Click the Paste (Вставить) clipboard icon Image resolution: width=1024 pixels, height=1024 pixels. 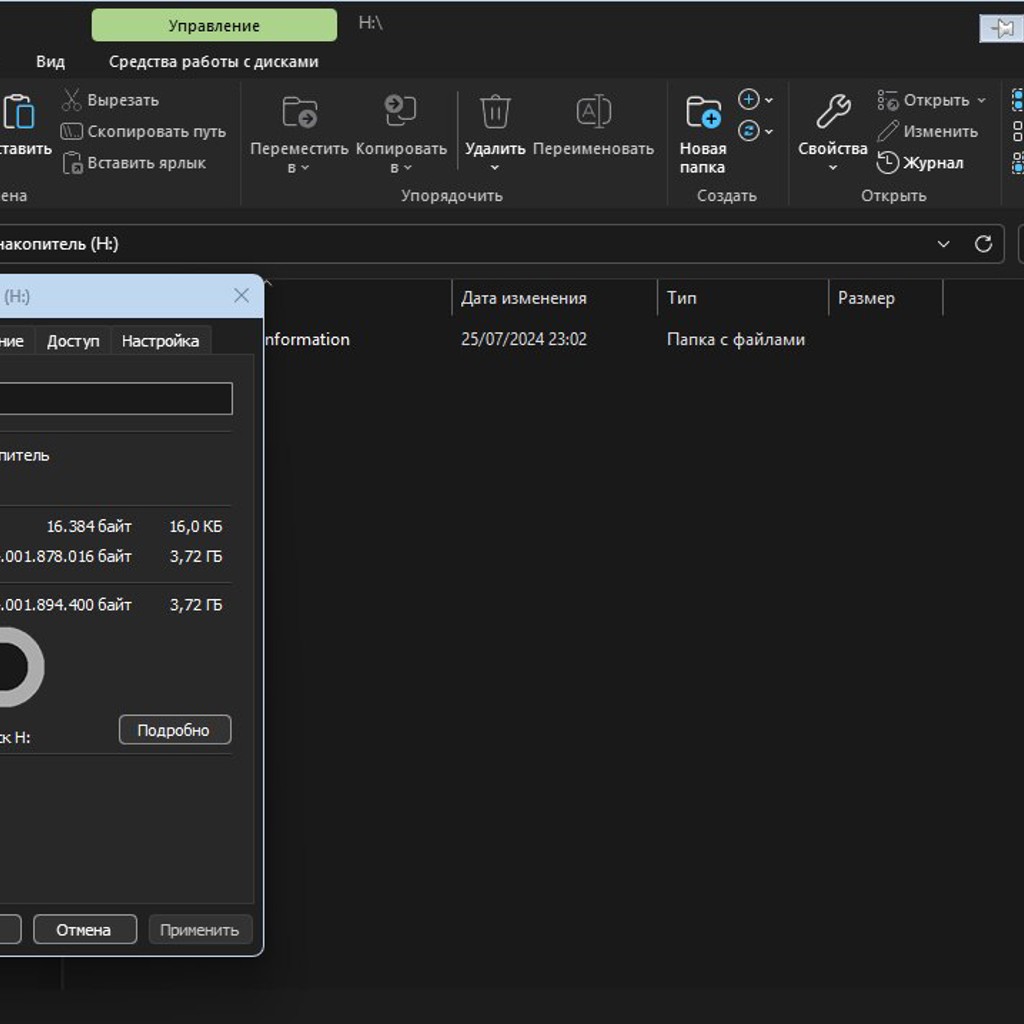tap(18, 111)
